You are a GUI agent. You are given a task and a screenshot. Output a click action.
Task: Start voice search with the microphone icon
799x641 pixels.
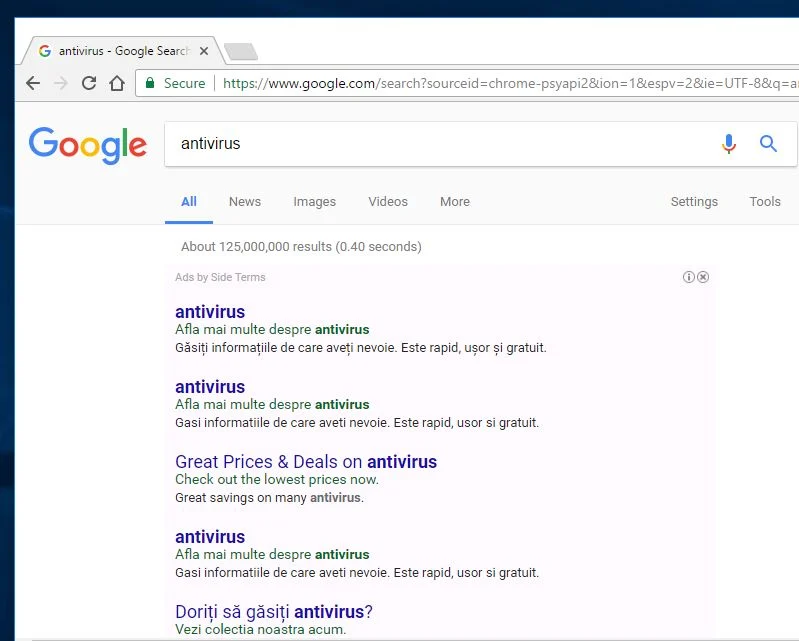729,144
